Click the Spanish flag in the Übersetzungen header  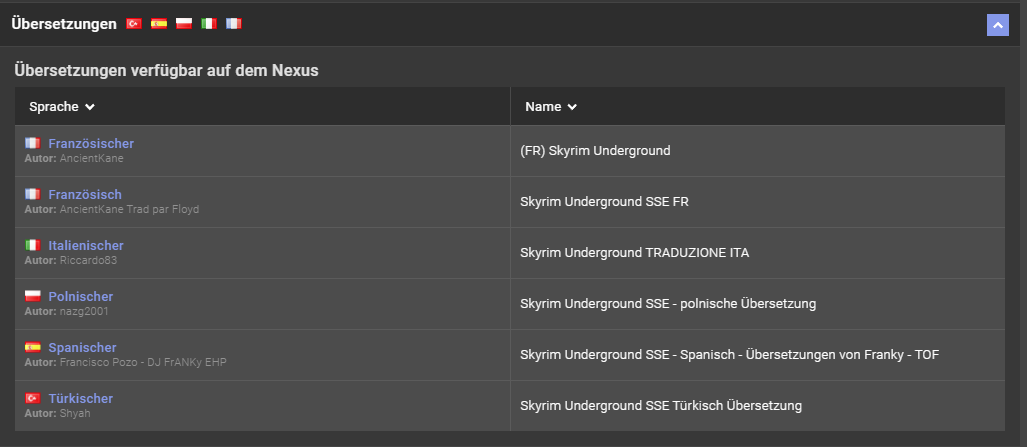(159, 24)
